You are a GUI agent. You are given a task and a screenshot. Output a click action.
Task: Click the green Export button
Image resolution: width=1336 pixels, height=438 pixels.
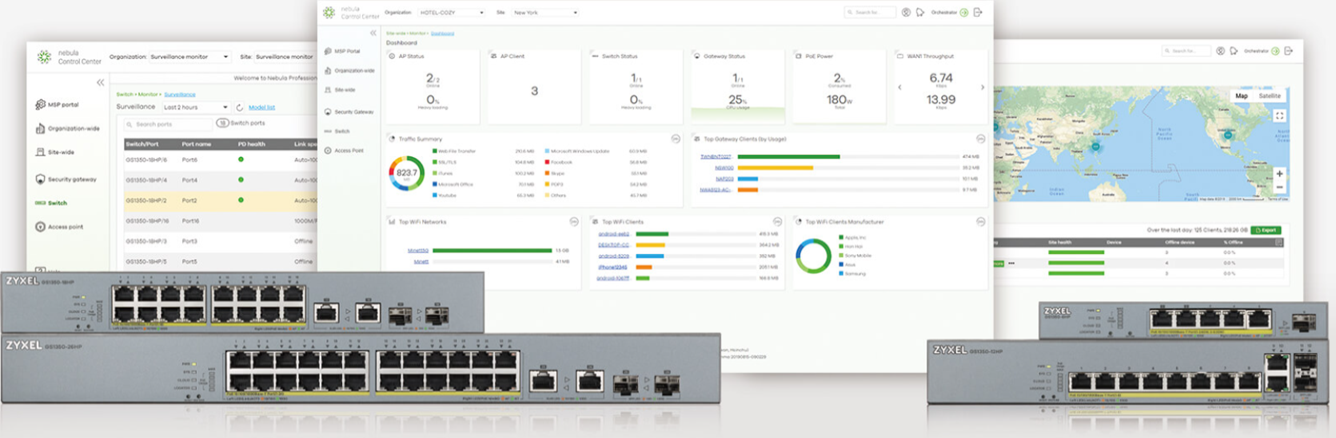click(x=1265, y=230)
